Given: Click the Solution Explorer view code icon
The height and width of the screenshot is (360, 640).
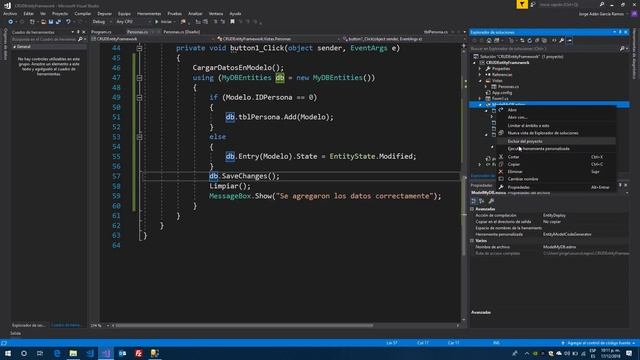Looking at the screenshot, I should coord(554,40).
